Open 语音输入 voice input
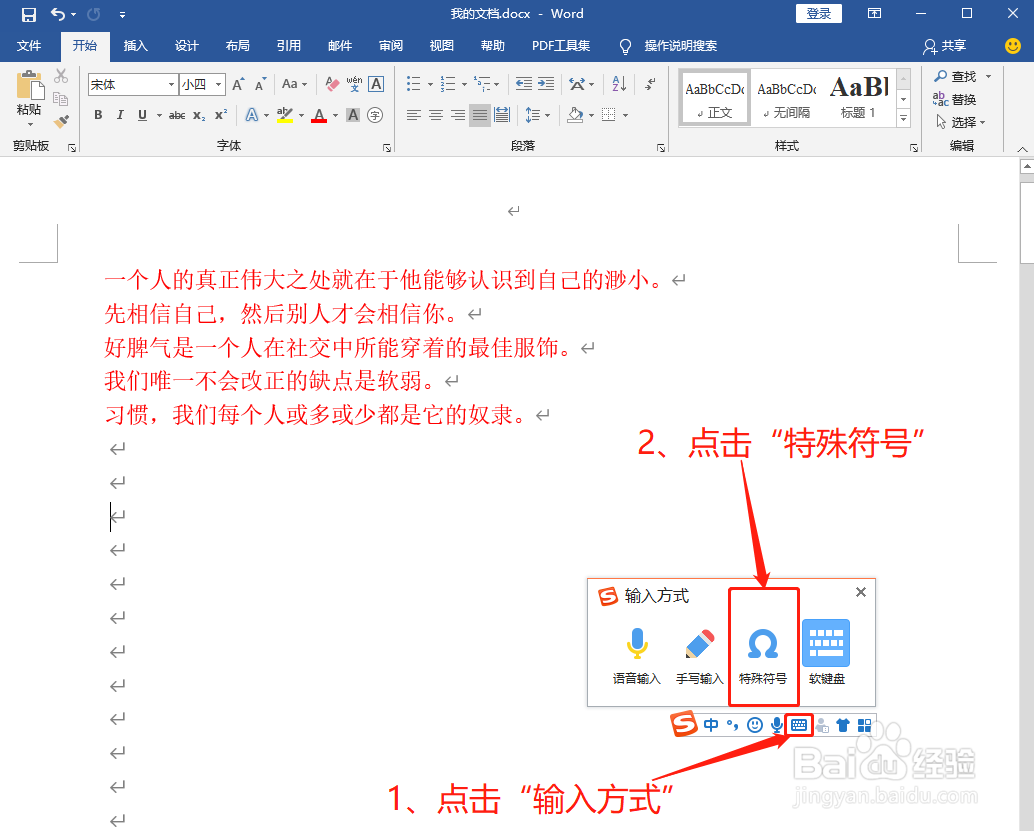This screenshot has width=1034, height=831. point(636,645)
